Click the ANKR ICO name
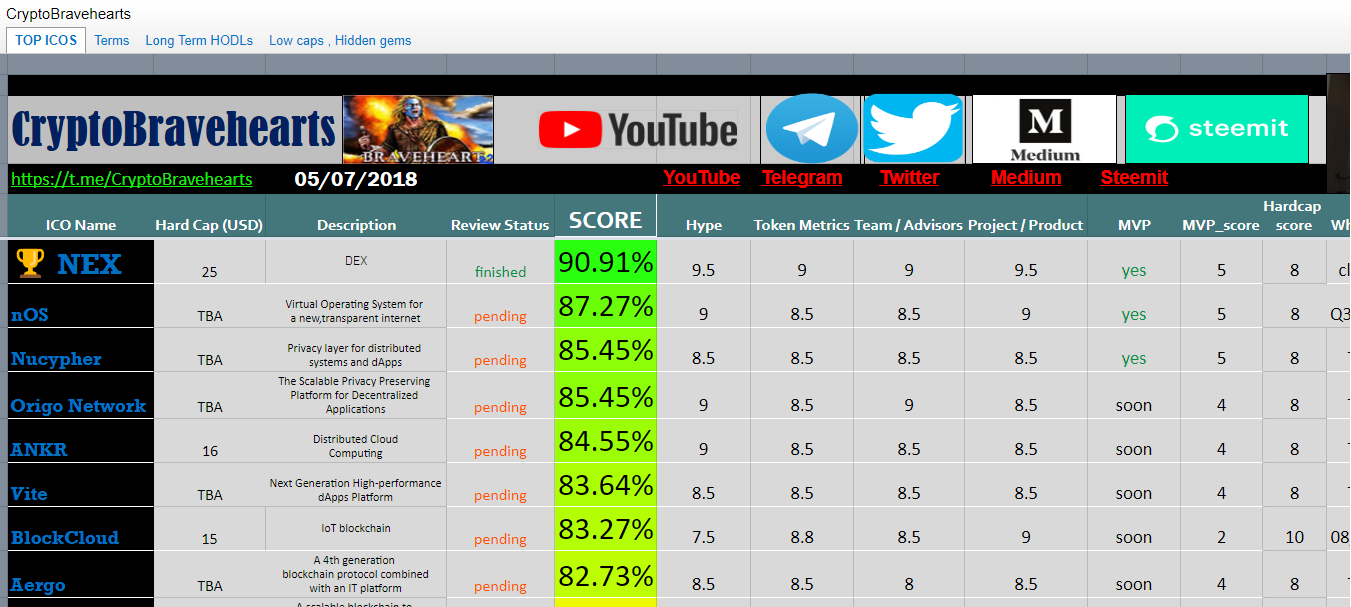 [39, 450]
